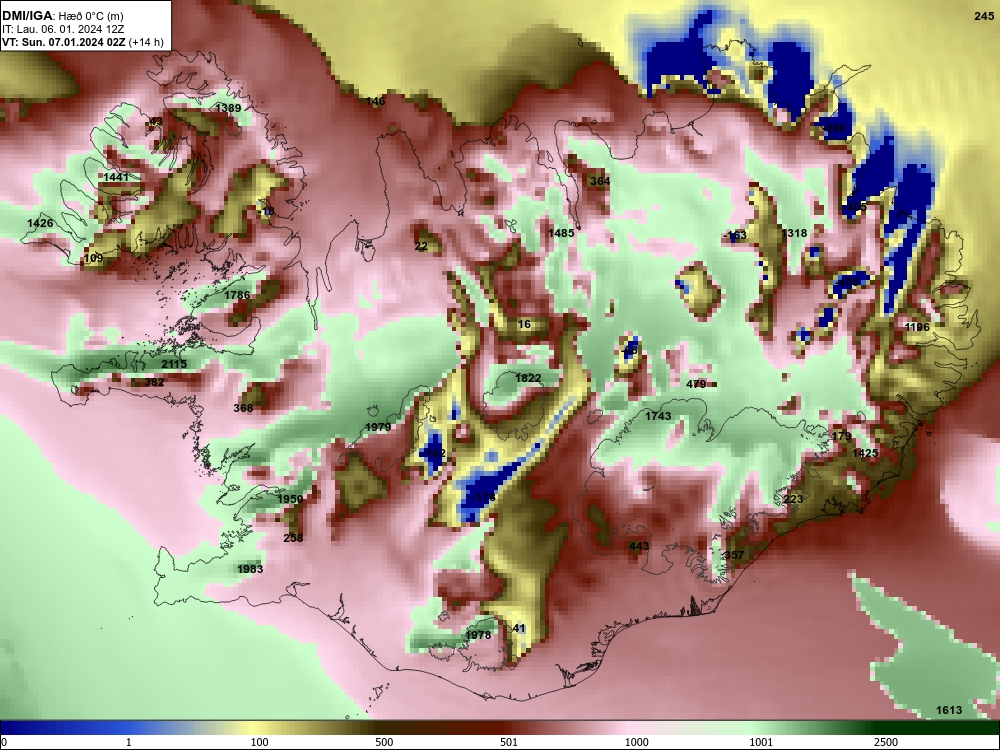Click the 'DMI/IGA: Hæð 0°C (m)' title text

pyautogui.click(x=62, y=16)
